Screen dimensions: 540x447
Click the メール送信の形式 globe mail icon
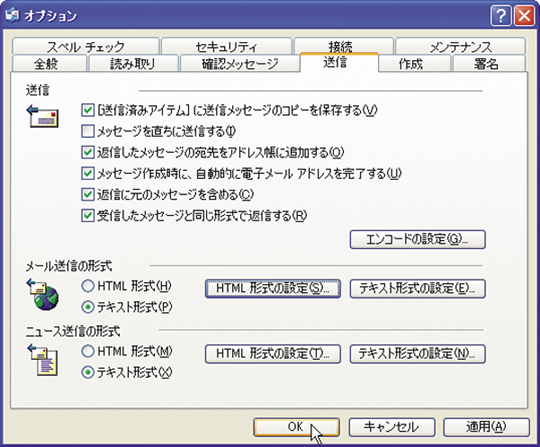43,294
